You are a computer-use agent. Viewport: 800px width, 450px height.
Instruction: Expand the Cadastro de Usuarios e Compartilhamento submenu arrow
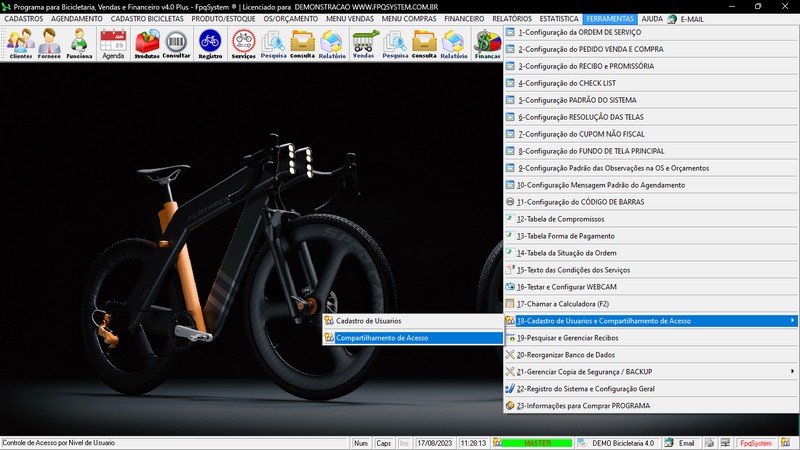pyautogui.click(x=792, y=321)
